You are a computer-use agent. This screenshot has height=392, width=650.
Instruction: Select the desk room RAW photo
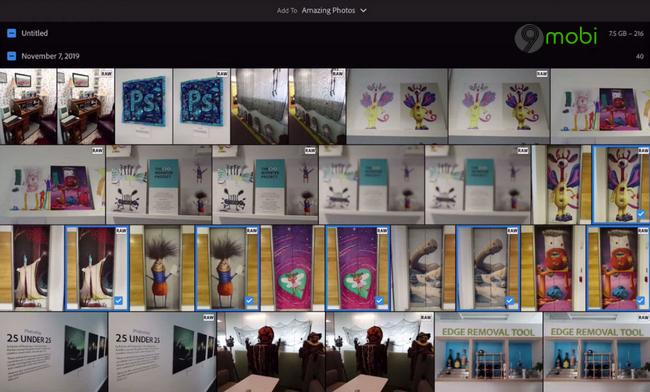[x=86, y=106]
